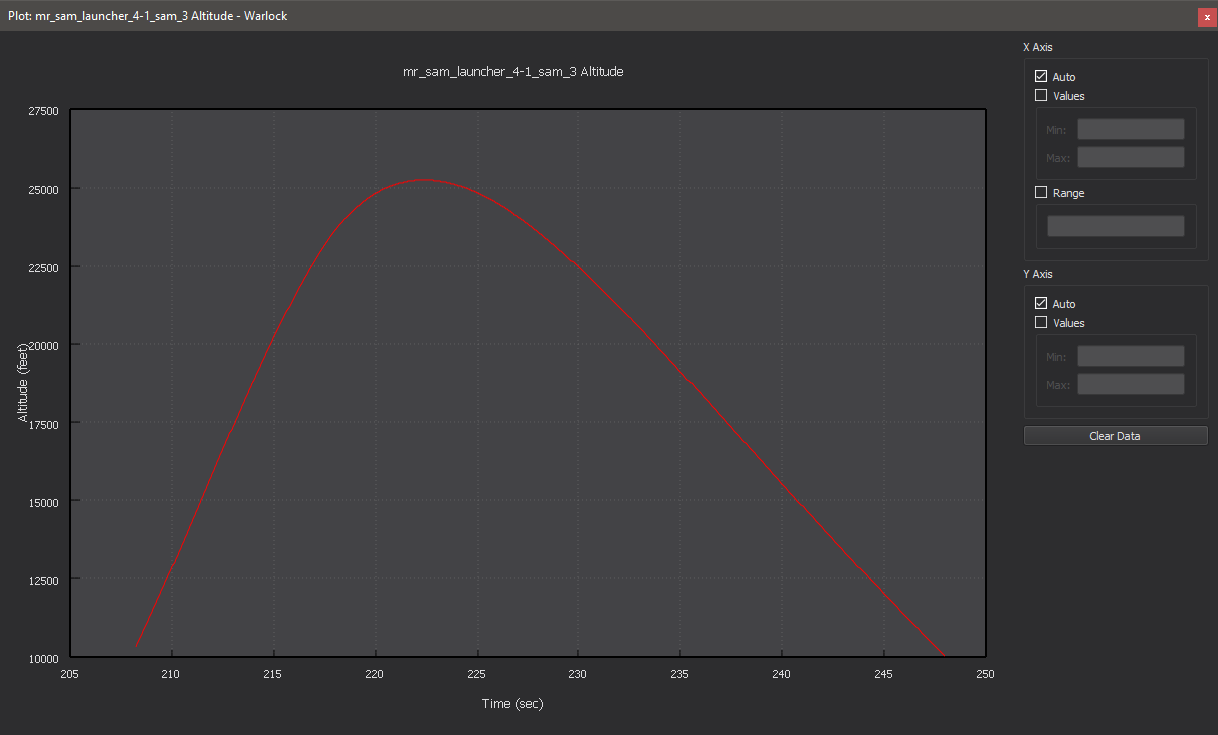This screenshot has width=1218, height=735.
Task: Click the 250 X-axis tick label
Action: (985, 674)
